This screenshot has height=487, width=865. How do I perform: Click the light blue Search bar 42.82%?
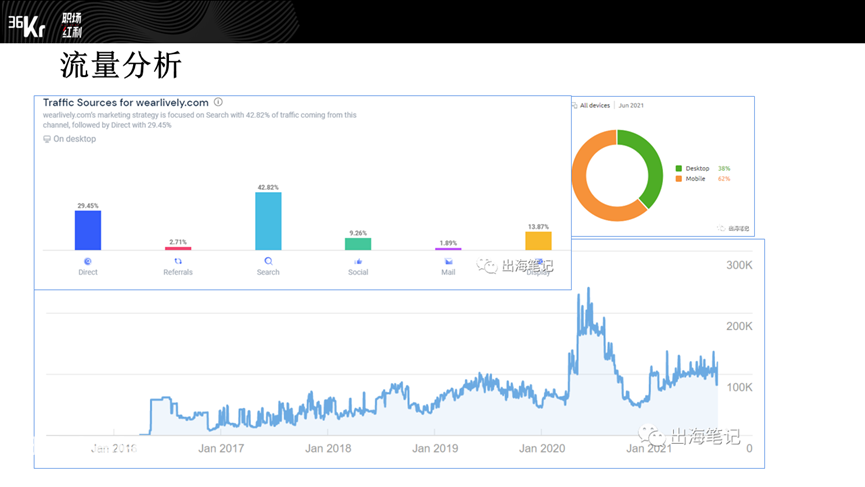(x=268, y=221)
